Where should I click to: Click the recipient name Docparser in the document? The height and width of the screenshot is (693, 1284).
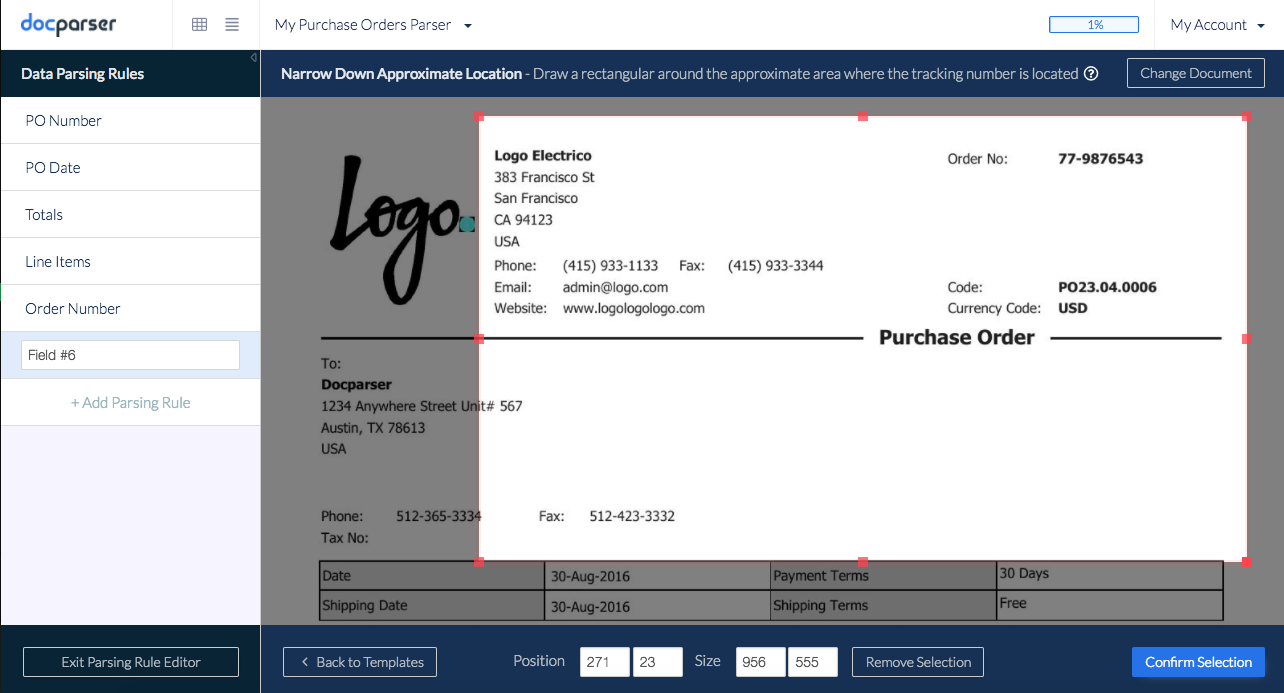point(356,384)
